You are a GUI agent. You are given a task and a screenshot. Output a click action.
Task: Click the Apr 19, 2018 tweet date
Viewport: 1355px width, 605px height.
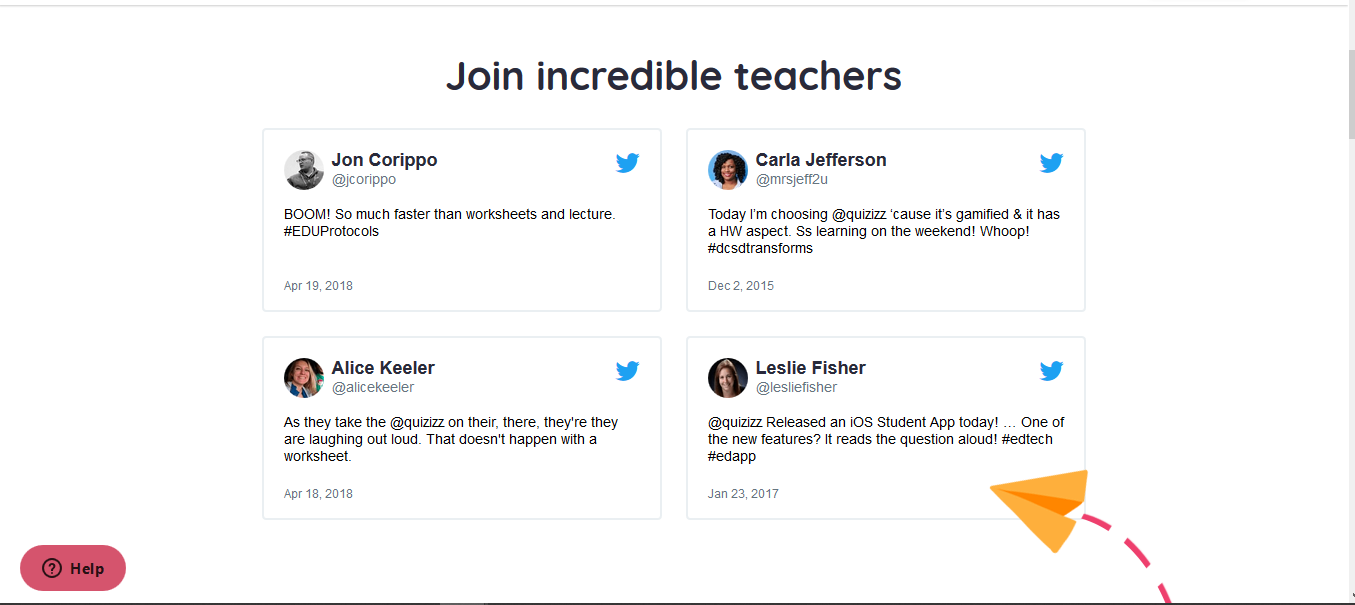tap(318, 286)
